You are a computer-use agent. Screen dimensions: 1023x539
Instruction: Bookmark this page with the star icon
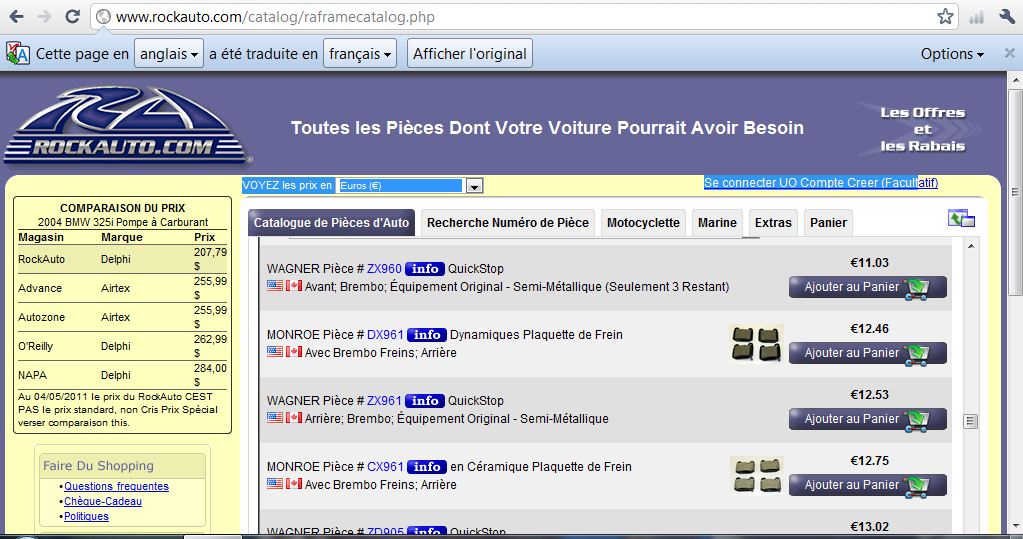click(x=945, y=17)
